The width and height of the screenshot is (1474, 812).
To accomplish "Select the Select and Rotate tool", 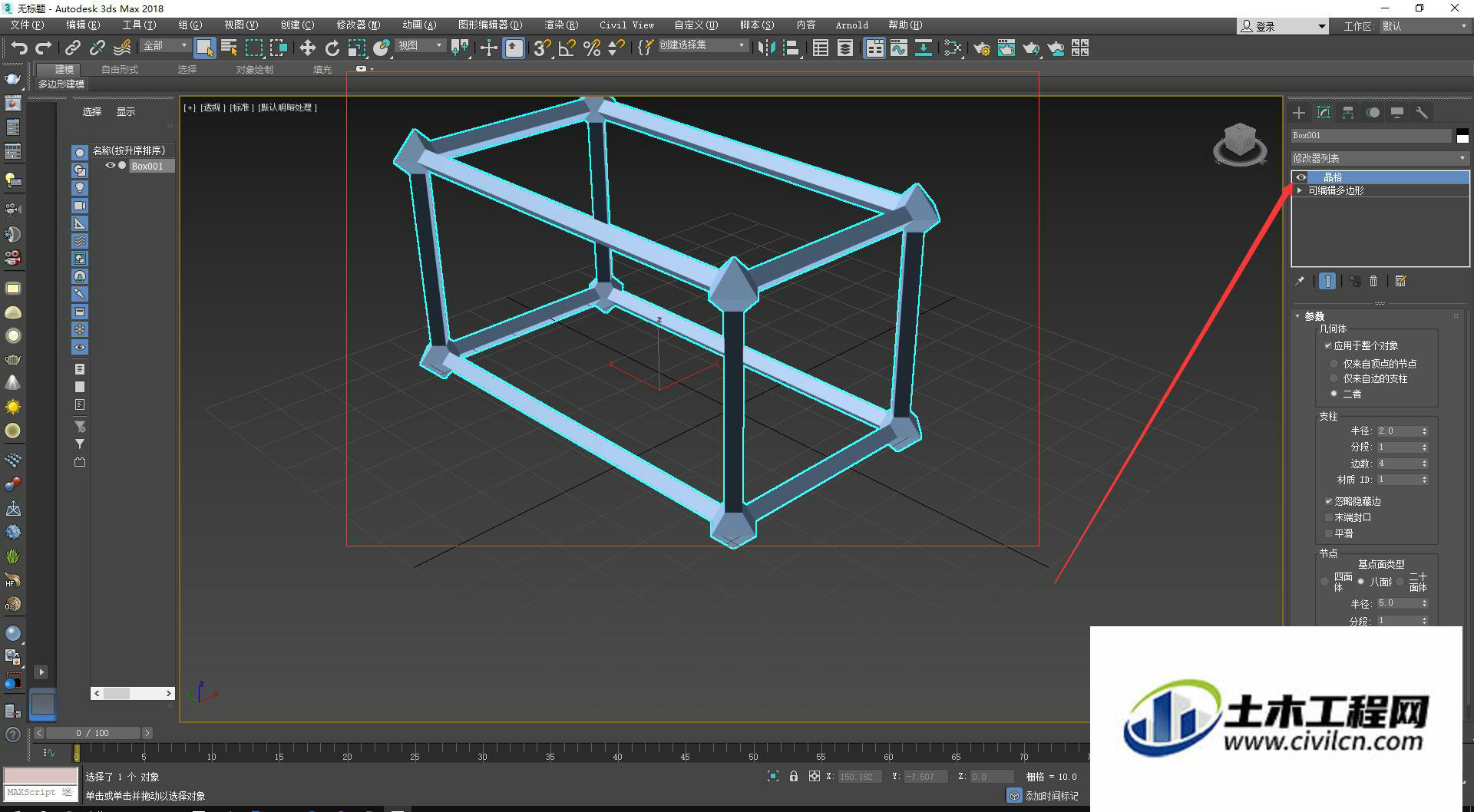I will coord(332,48).
